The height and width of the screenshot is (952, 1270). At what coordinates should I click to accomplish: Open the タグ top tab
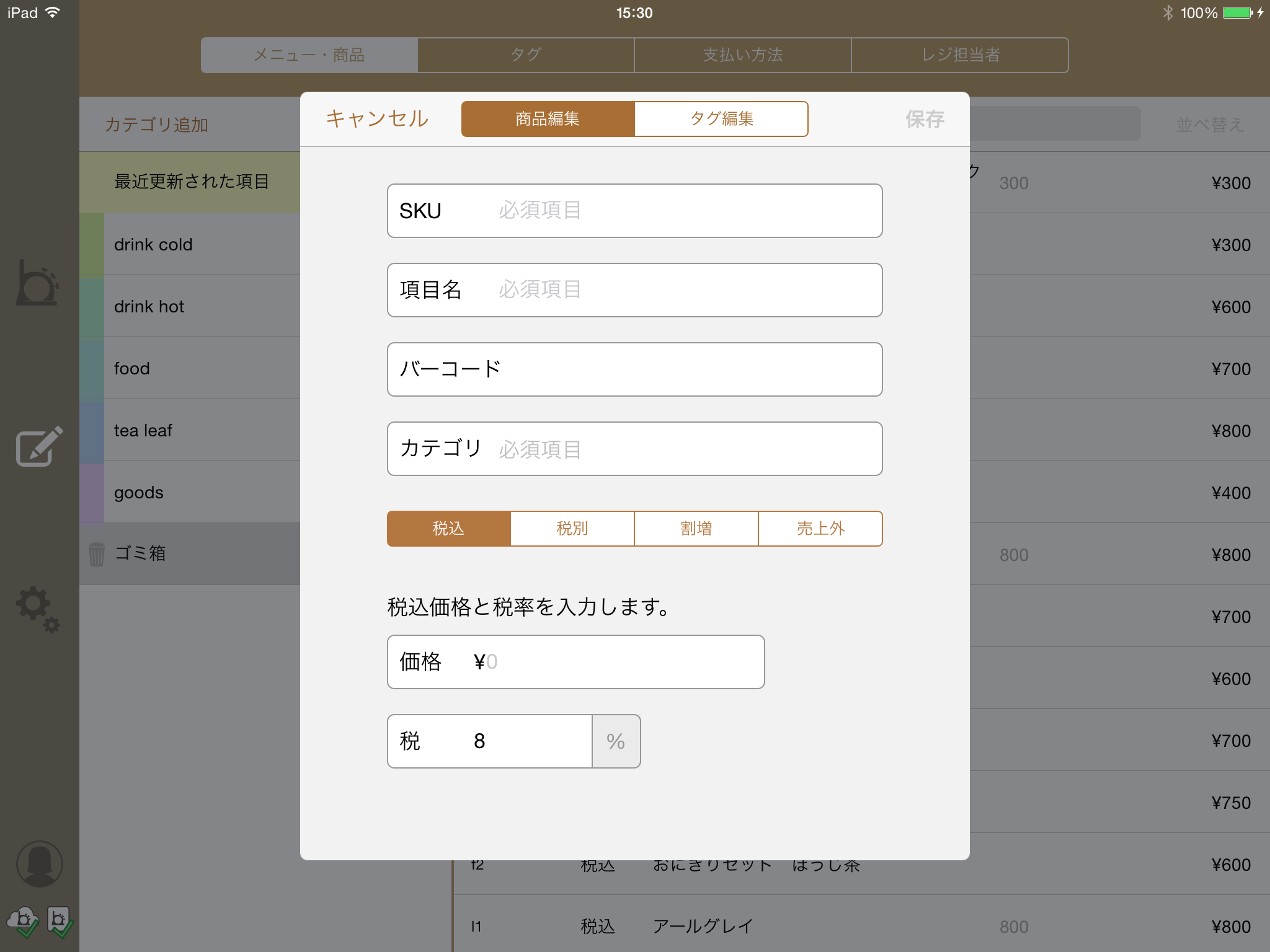pos(526,55)
